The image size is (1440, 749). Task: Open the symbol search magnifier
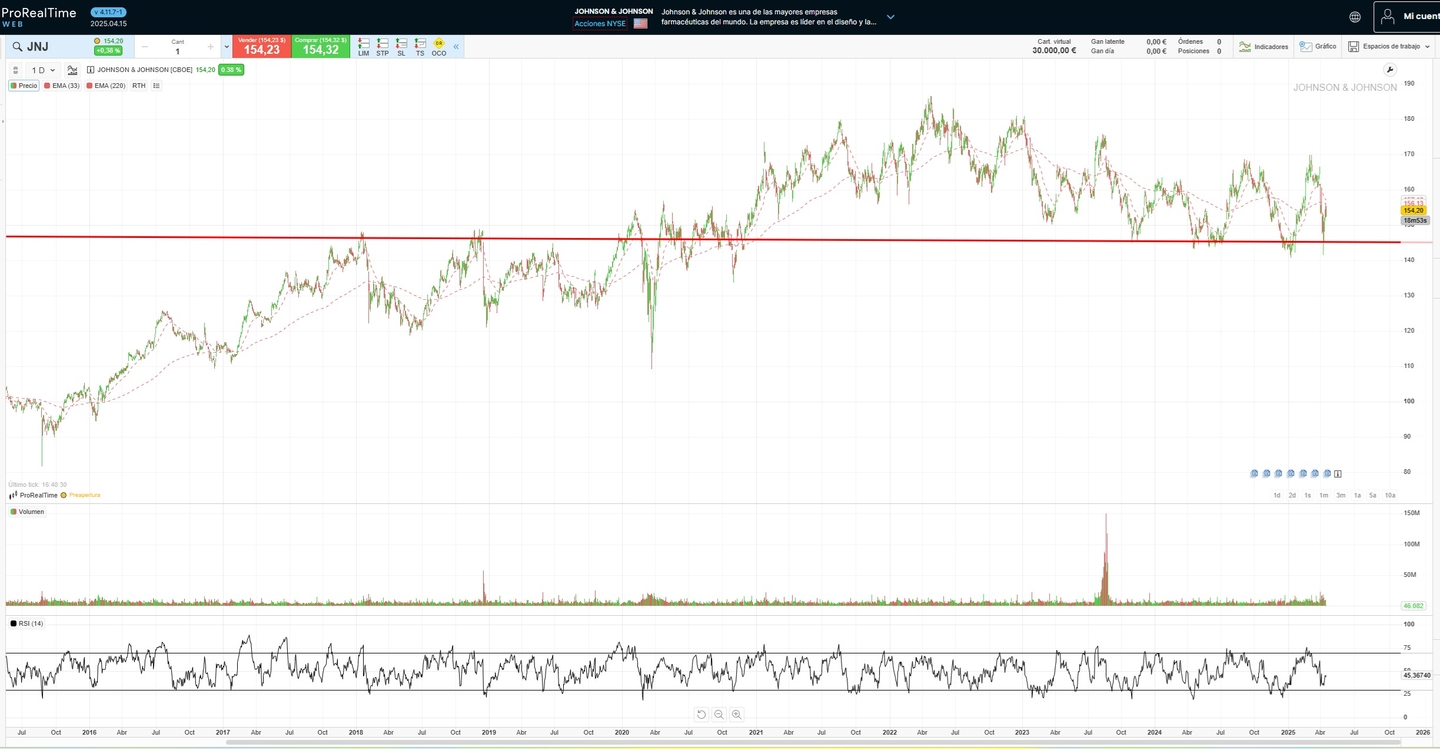point(16,46)
